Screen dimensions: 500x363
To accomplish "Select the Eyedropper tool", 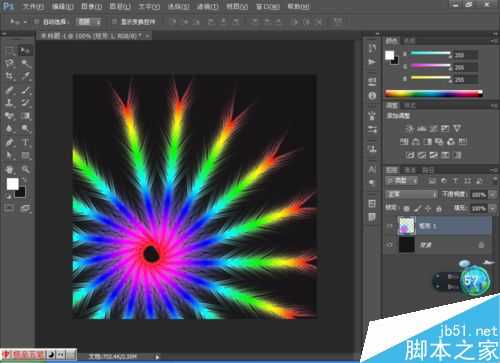I will pos(25,76).
